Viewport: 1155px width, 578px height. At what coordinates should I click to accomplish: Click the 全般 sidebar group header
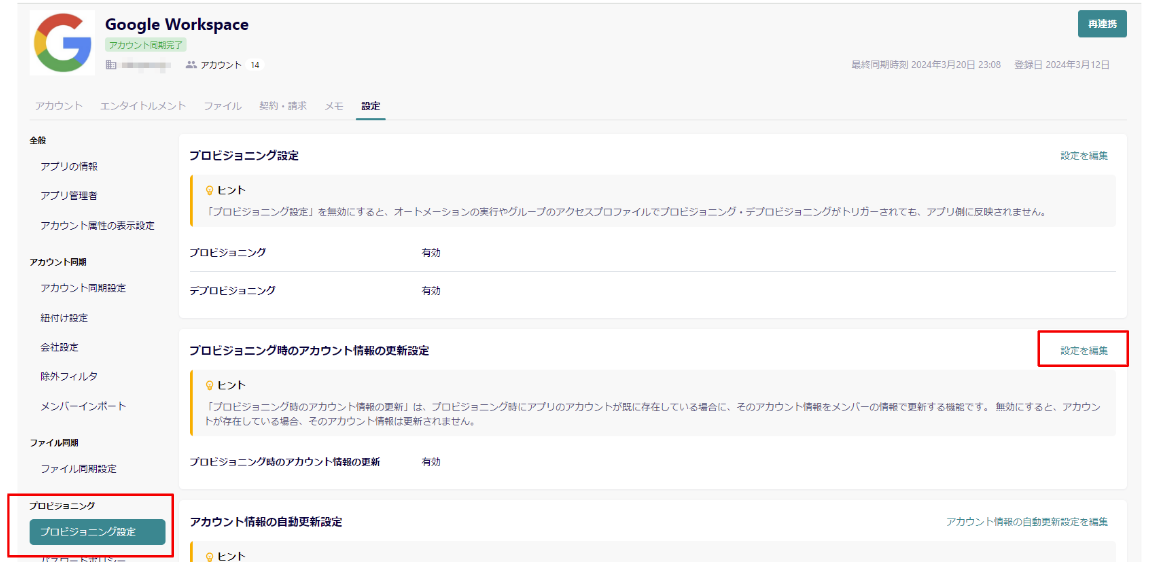click(38, 140)
